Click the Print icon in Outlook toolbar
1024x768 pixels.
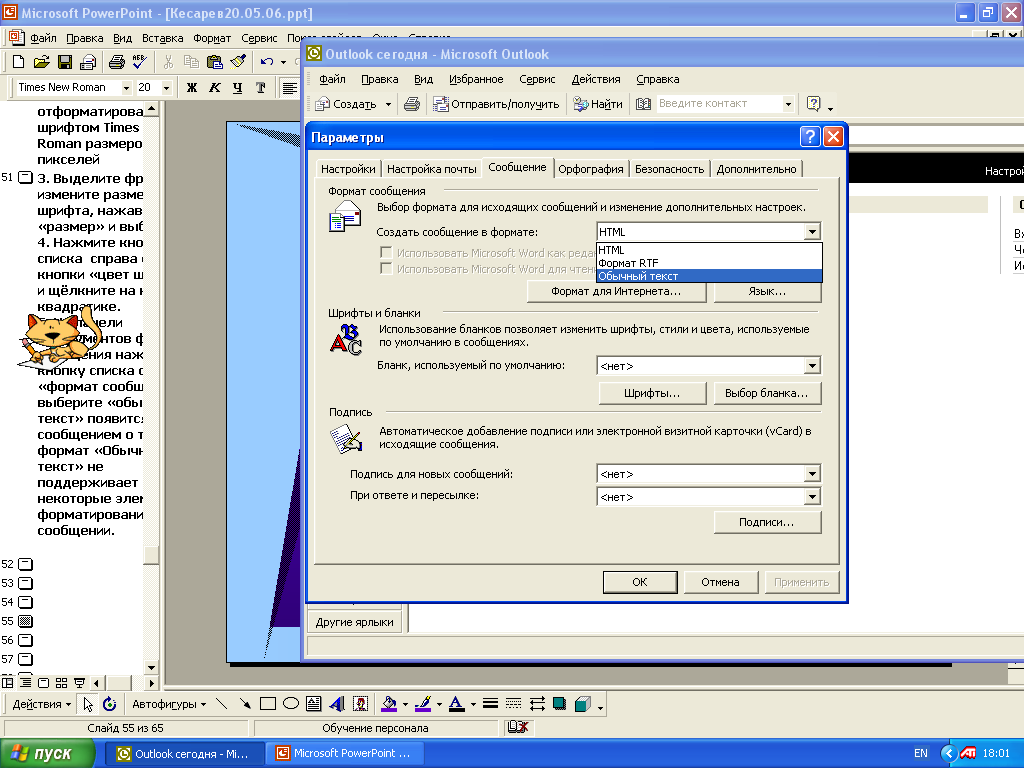(x=411, y=104)
